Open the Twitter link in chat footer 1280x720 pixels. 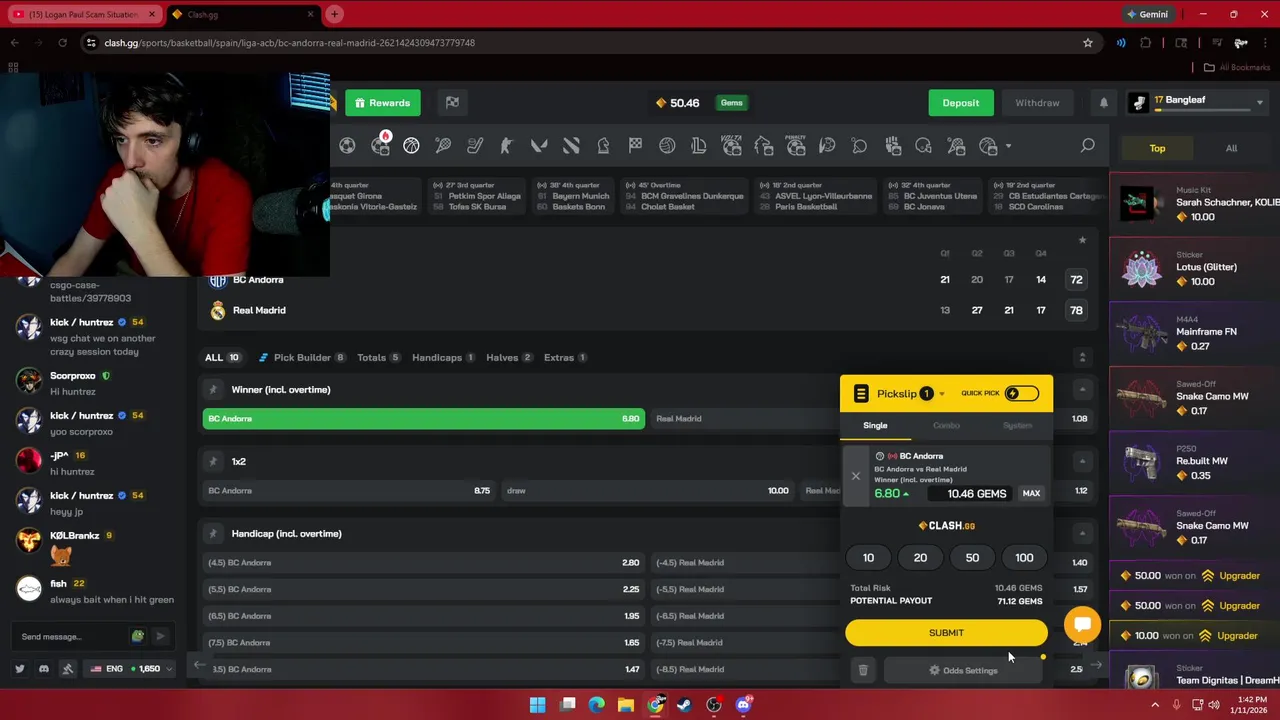coord(19,668)
